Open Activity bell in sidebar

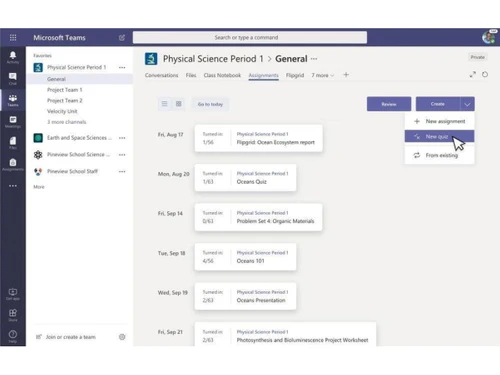pyautogui.click(x=13, y=57)
